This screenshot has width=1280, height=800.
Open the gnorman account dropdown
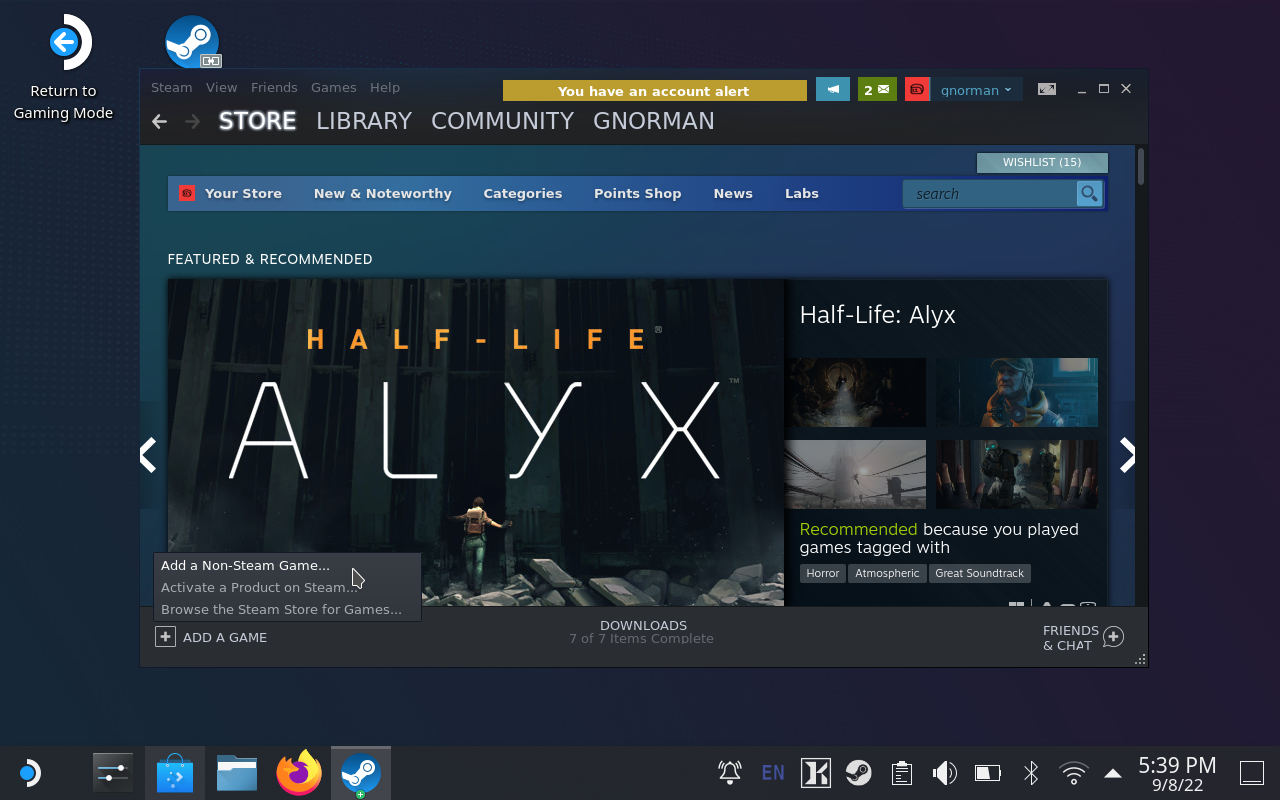pos(976,90)
